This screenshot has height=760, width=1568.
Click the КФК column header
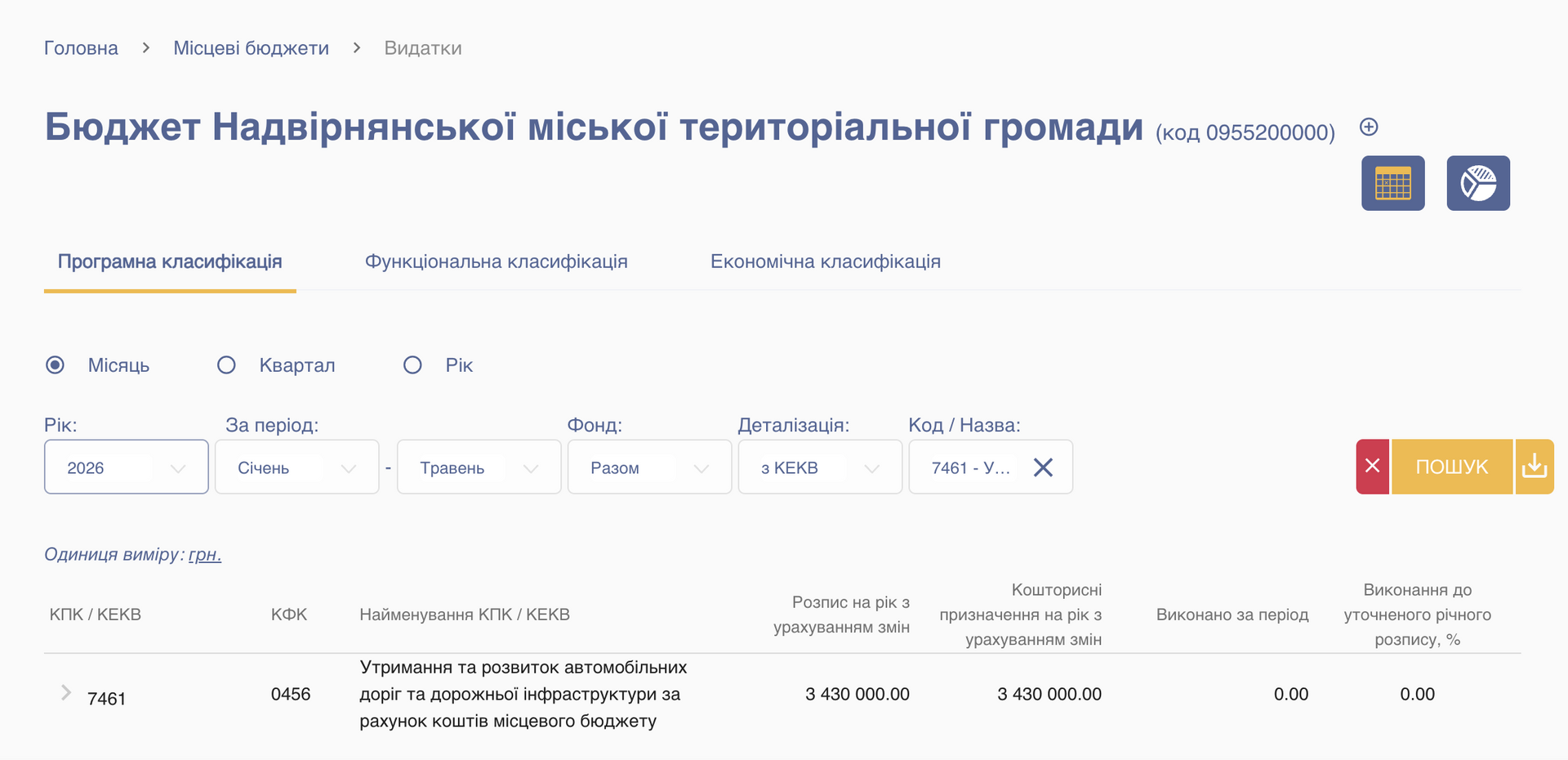(x=289, y=615)
